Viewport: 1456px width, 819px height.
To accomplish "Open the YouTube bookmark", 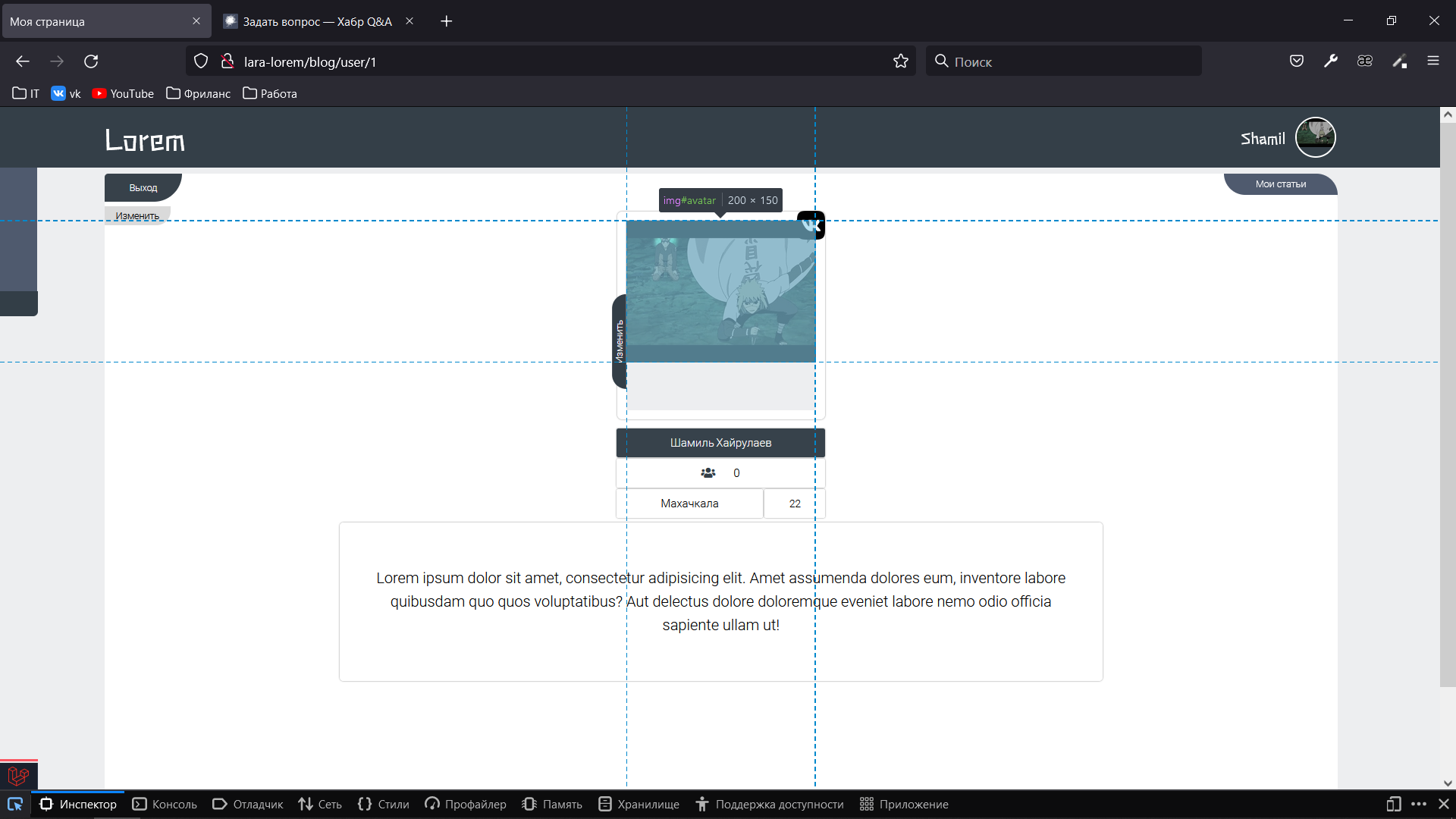I will click(x=123, y=93).
